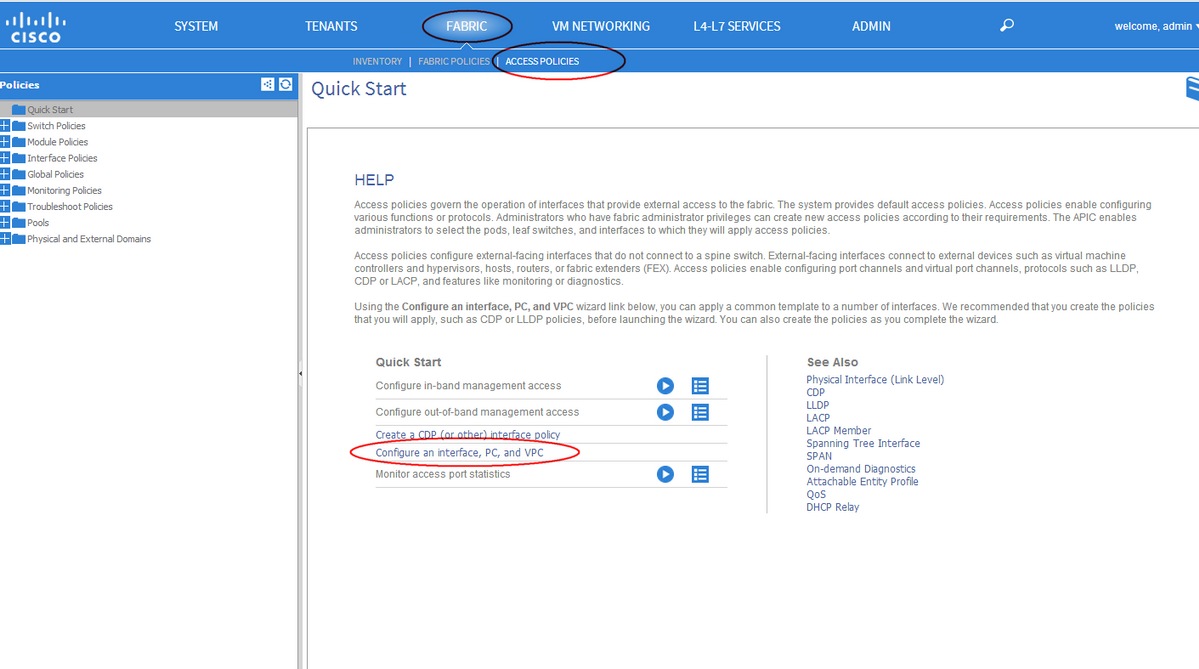
Task: Click the refresh icon on the Policies panel
Action: point(285,84)
